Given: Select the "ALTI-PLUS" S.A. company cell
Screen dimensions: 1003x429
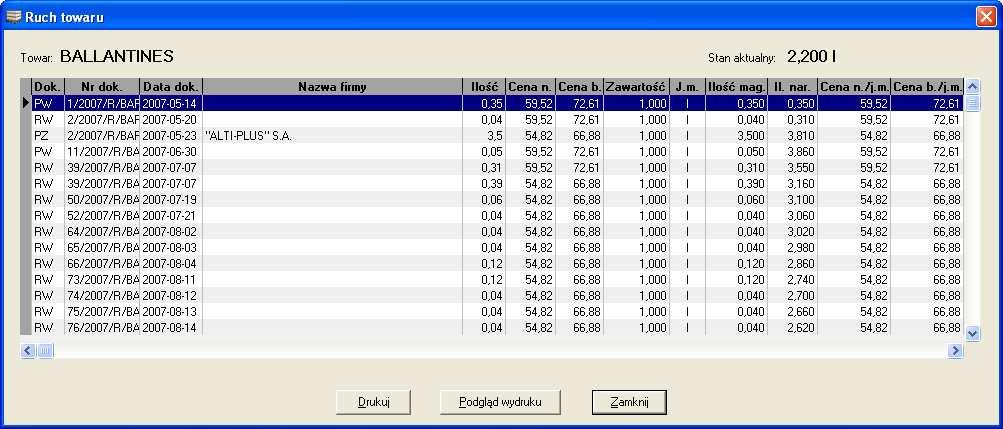Looking at the screenshot, I should (x=333, y=136).
